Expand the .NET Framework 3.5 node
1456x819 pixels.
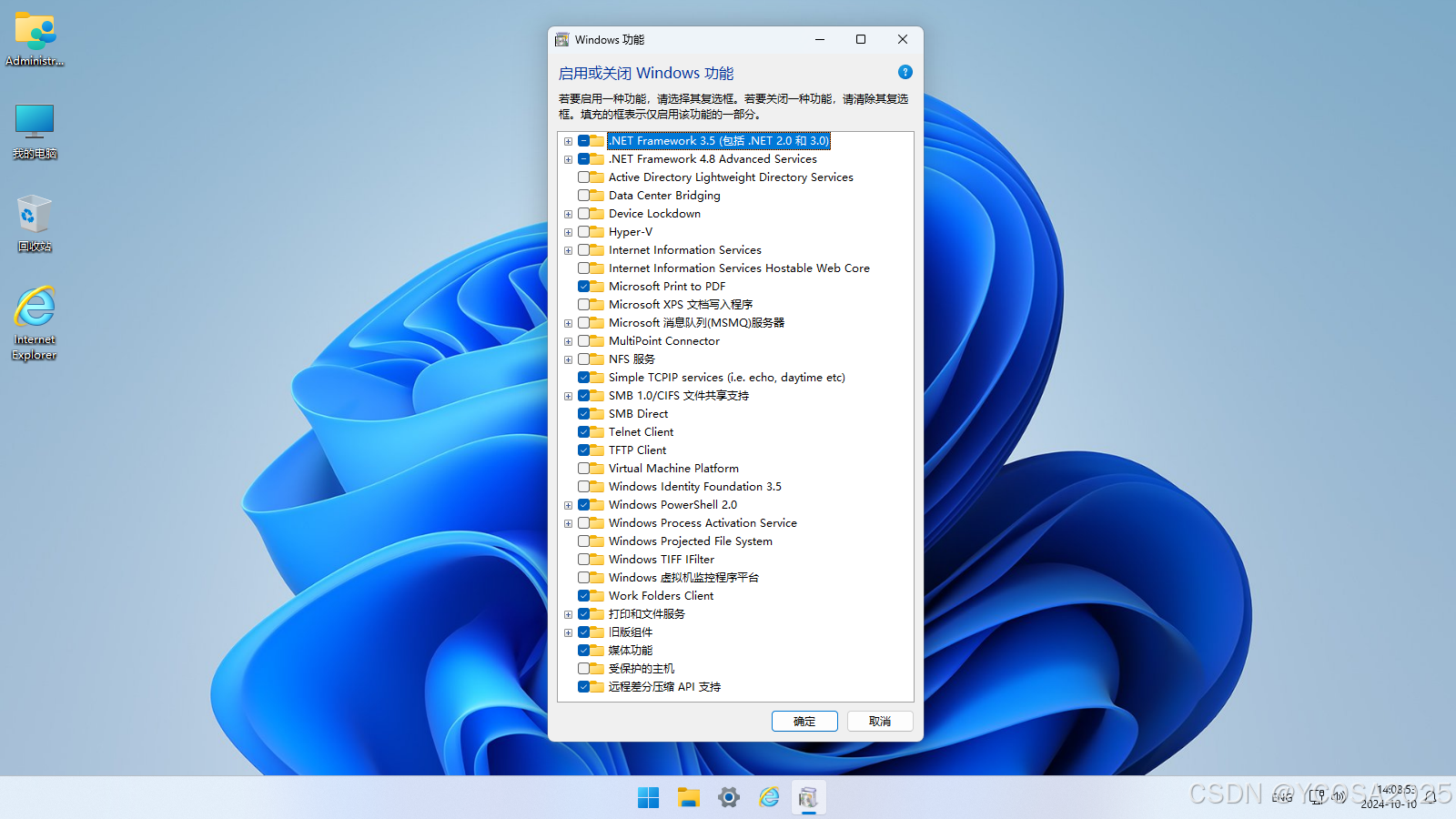click(568, 141)
